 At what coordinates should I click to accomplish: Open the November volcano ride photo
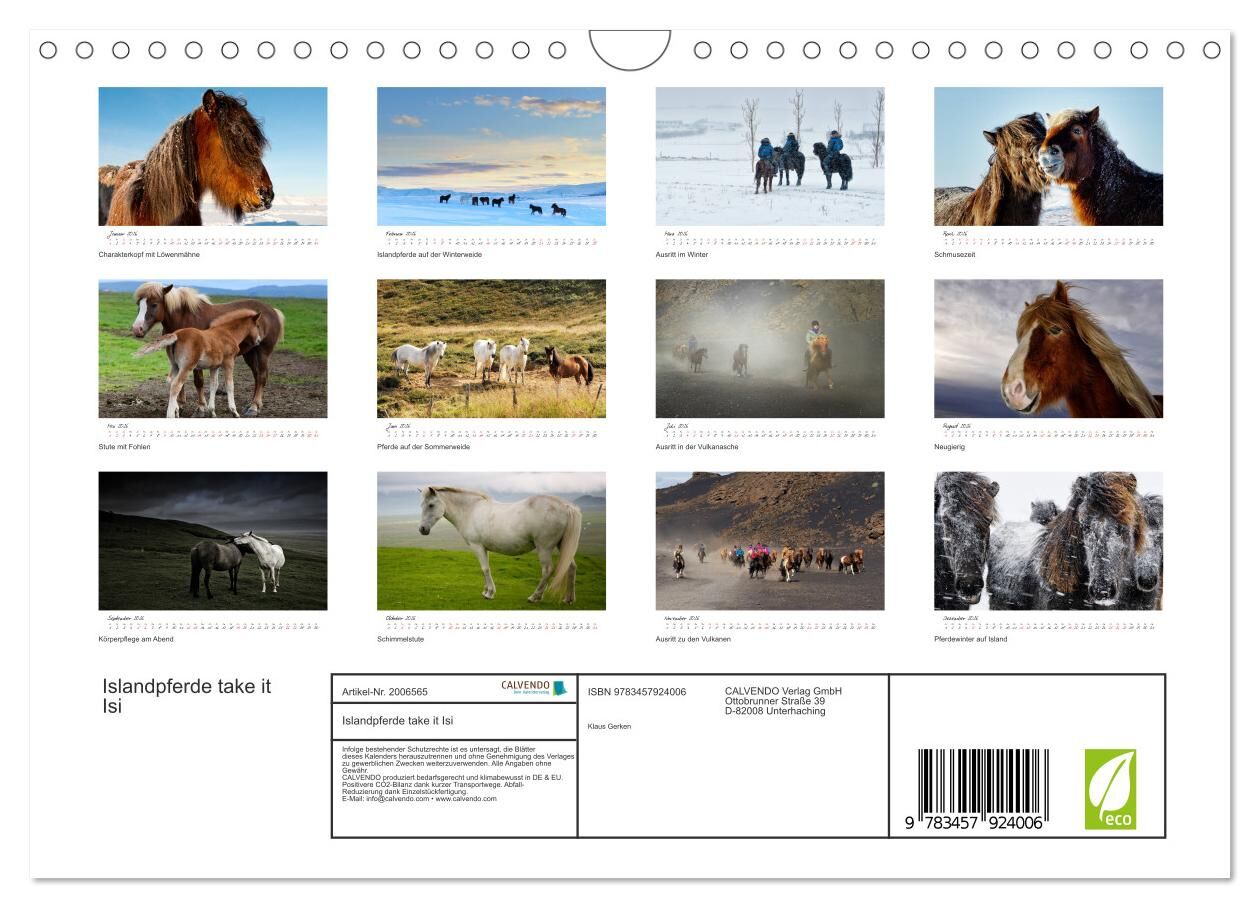point(770,541)
